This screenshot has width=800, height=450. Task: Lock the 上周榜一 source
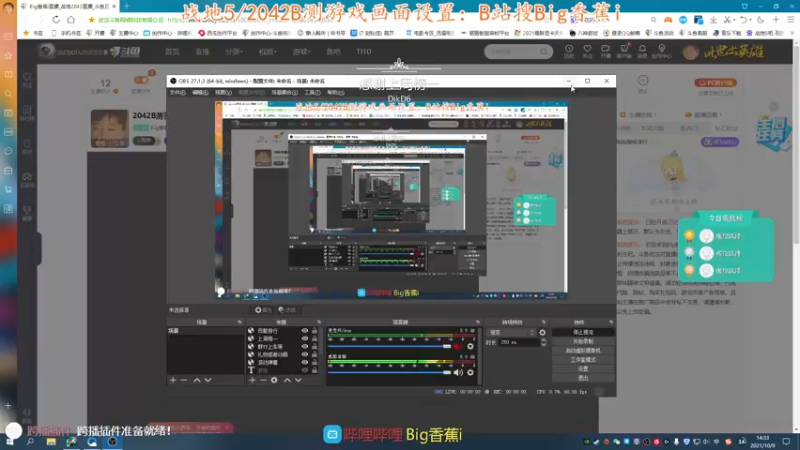(x=314, y=339)
